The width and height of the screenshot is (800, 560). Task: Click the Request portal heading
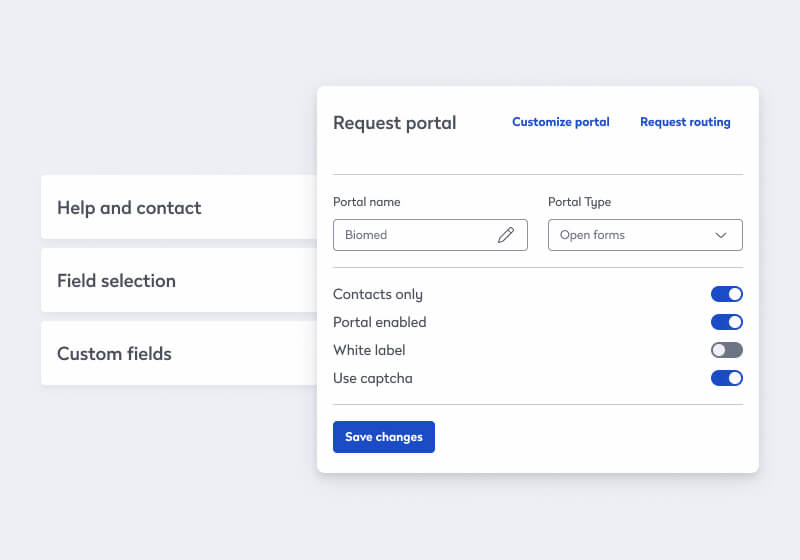tap(394, 123)
